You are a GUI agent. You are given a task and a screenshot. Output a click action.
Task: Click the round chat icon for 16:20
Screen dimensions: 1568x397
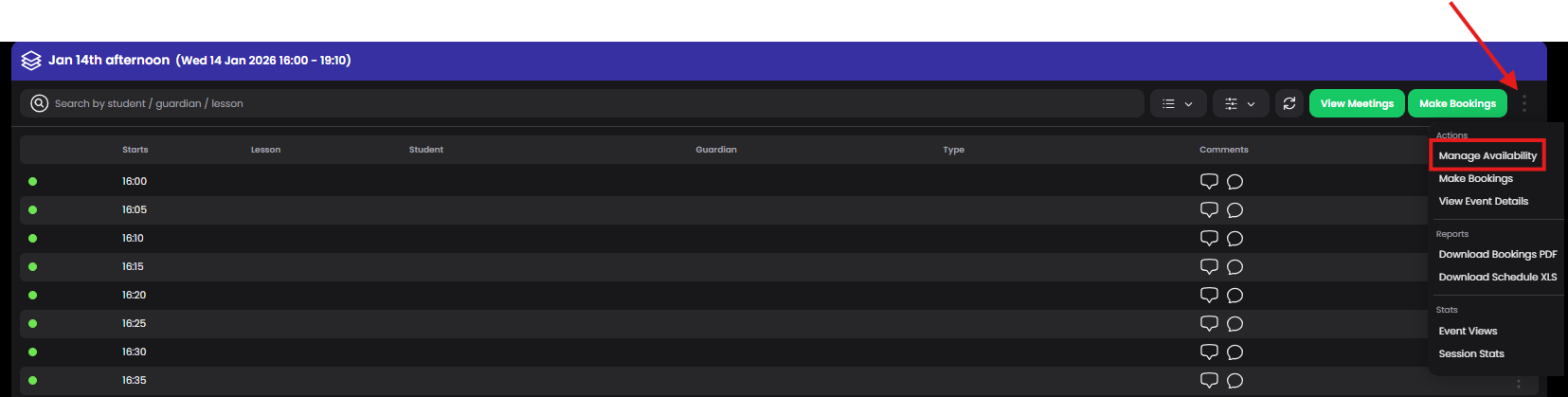point(1235,295)
